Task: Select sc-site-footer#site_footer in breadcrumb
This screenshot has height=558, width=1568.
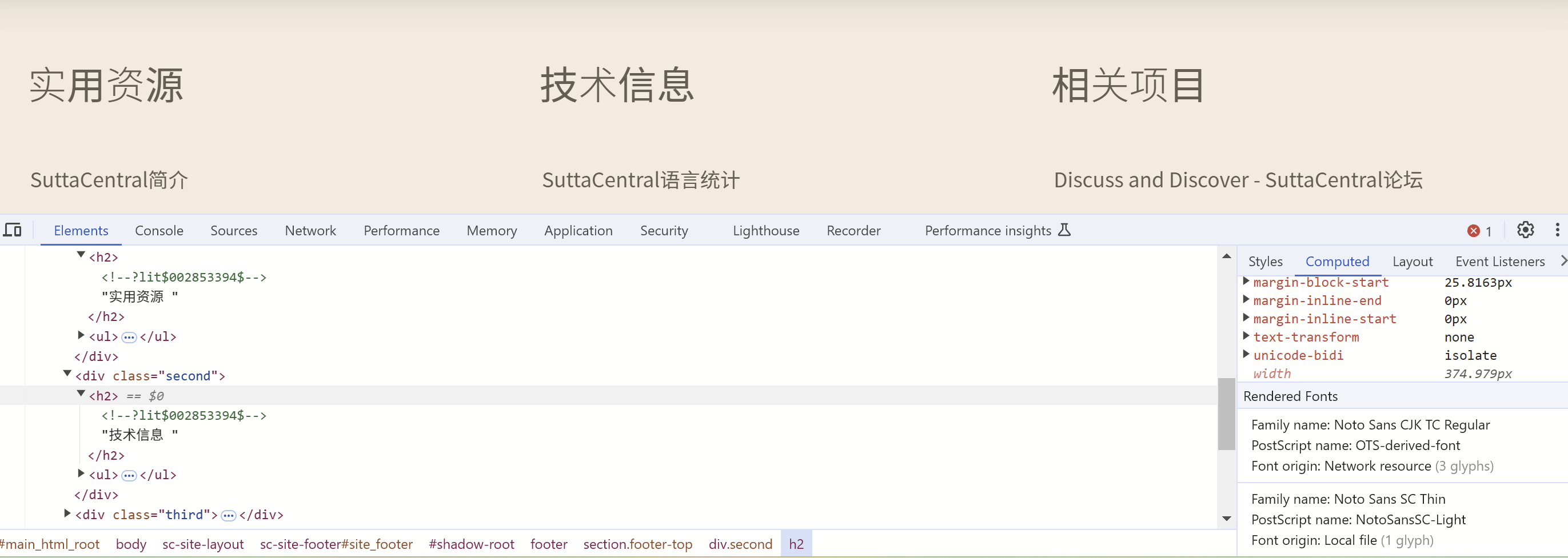Action: click(x=336, y=544)
